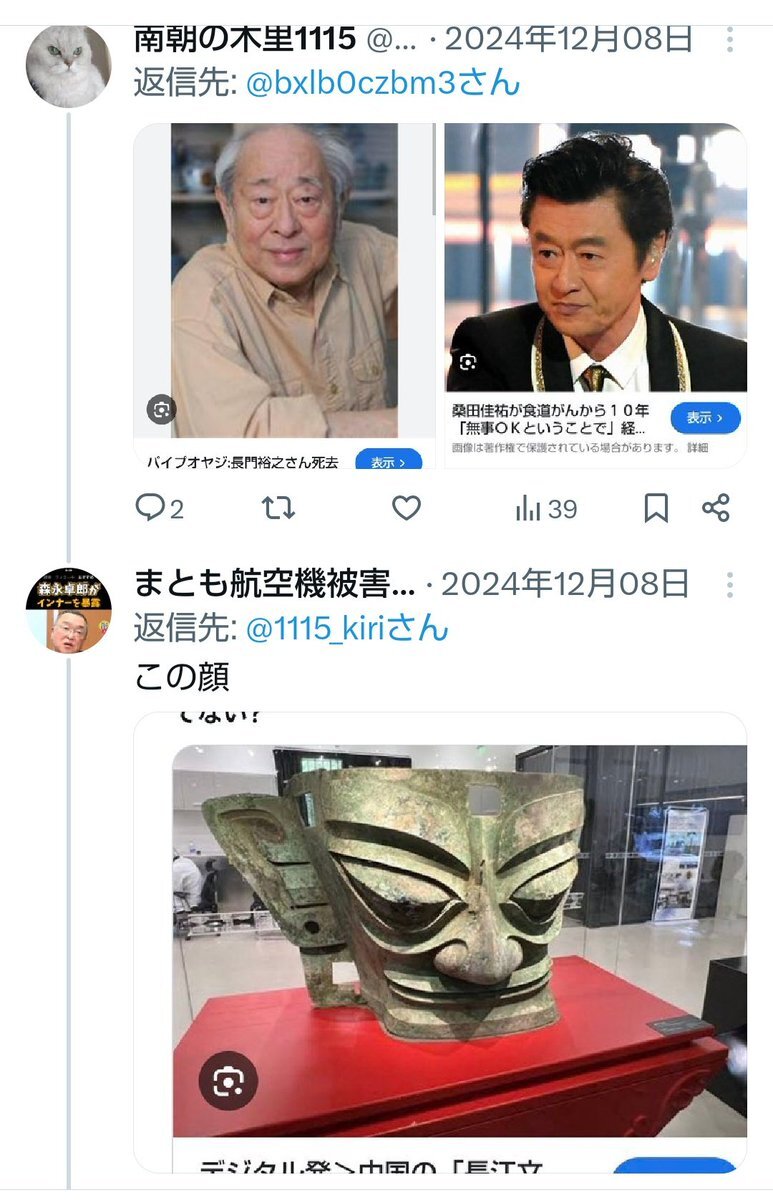Click 表示 button under left photo
Image resolution: width=773 pixels, height=1200 pixels.
[388, 461]
